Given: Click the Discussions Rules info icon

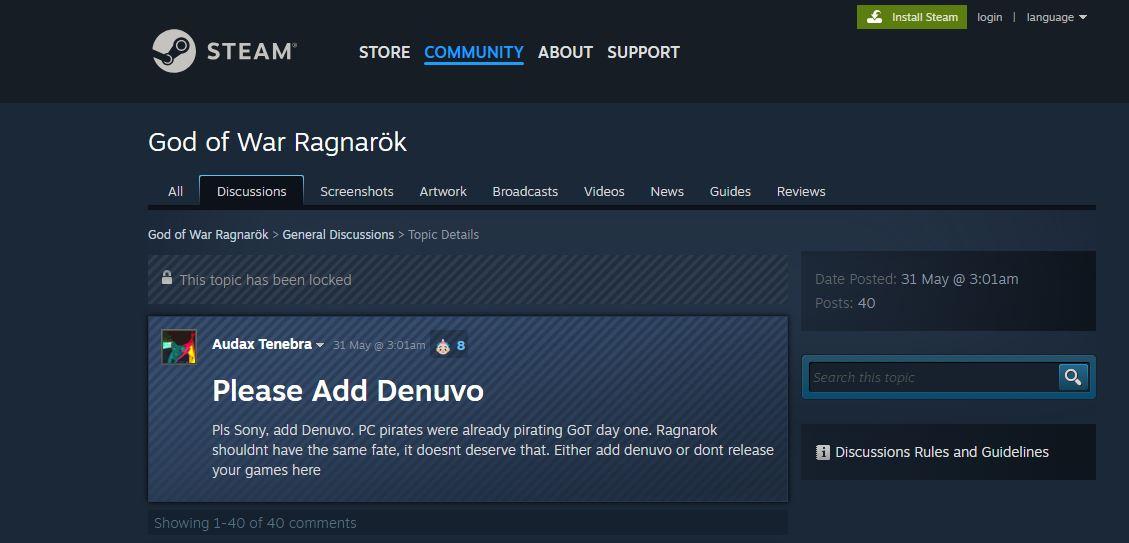Looking at the screenshot, I should coord(823,452).
